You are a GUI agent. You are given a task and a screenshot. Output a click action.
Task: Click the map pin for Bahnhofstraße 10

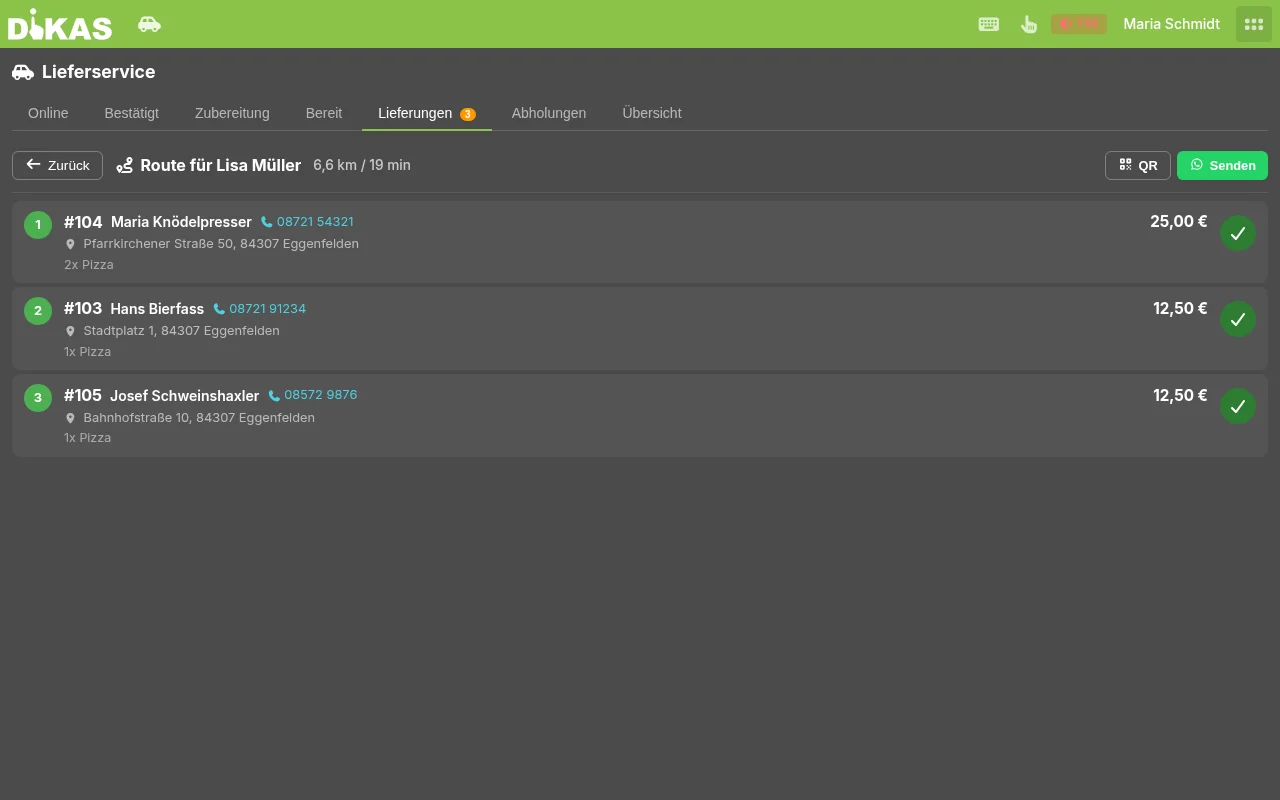point(70,418)
